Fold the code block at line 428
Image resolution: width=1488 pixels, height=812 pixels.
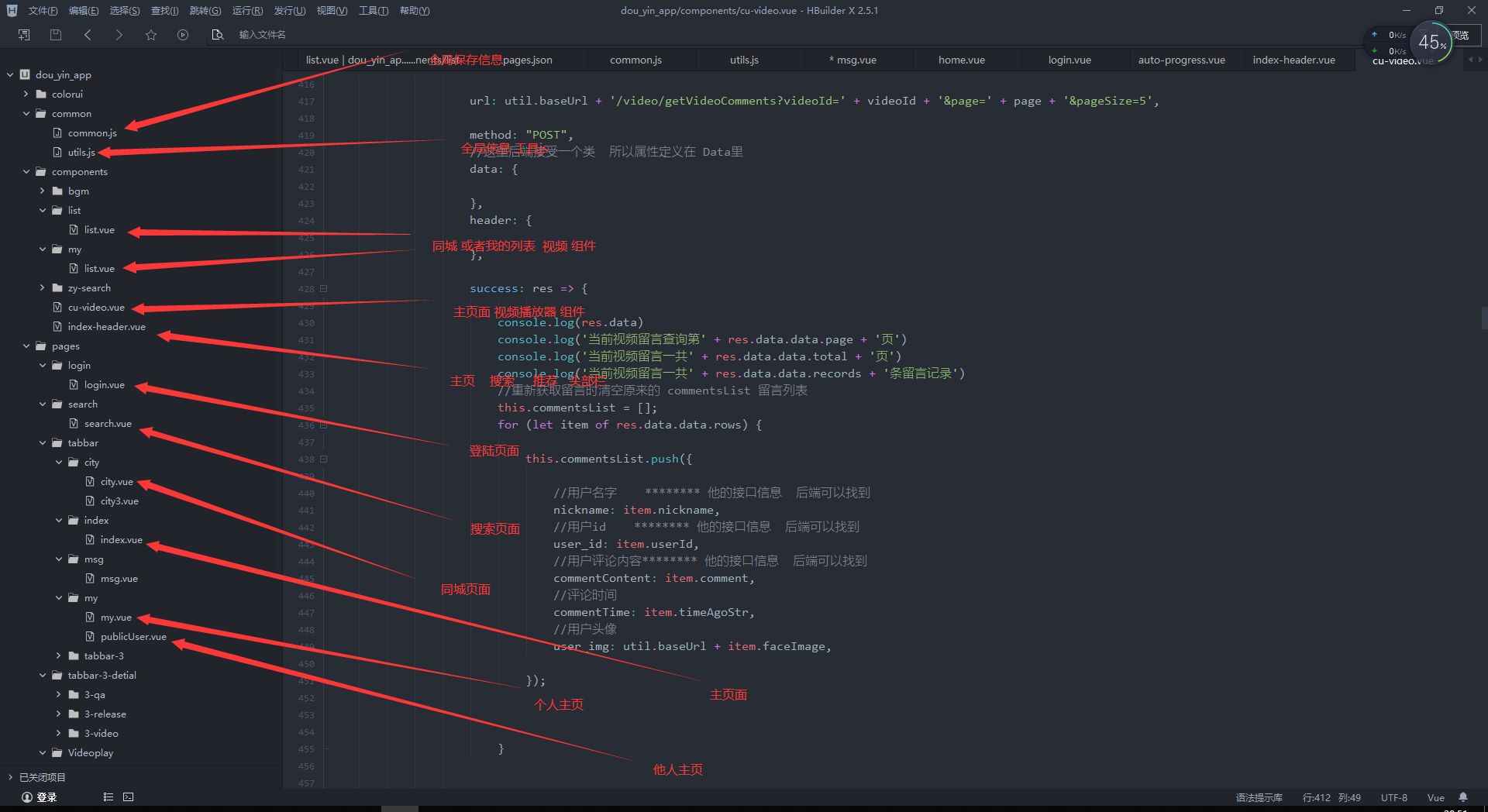[324, 289]
